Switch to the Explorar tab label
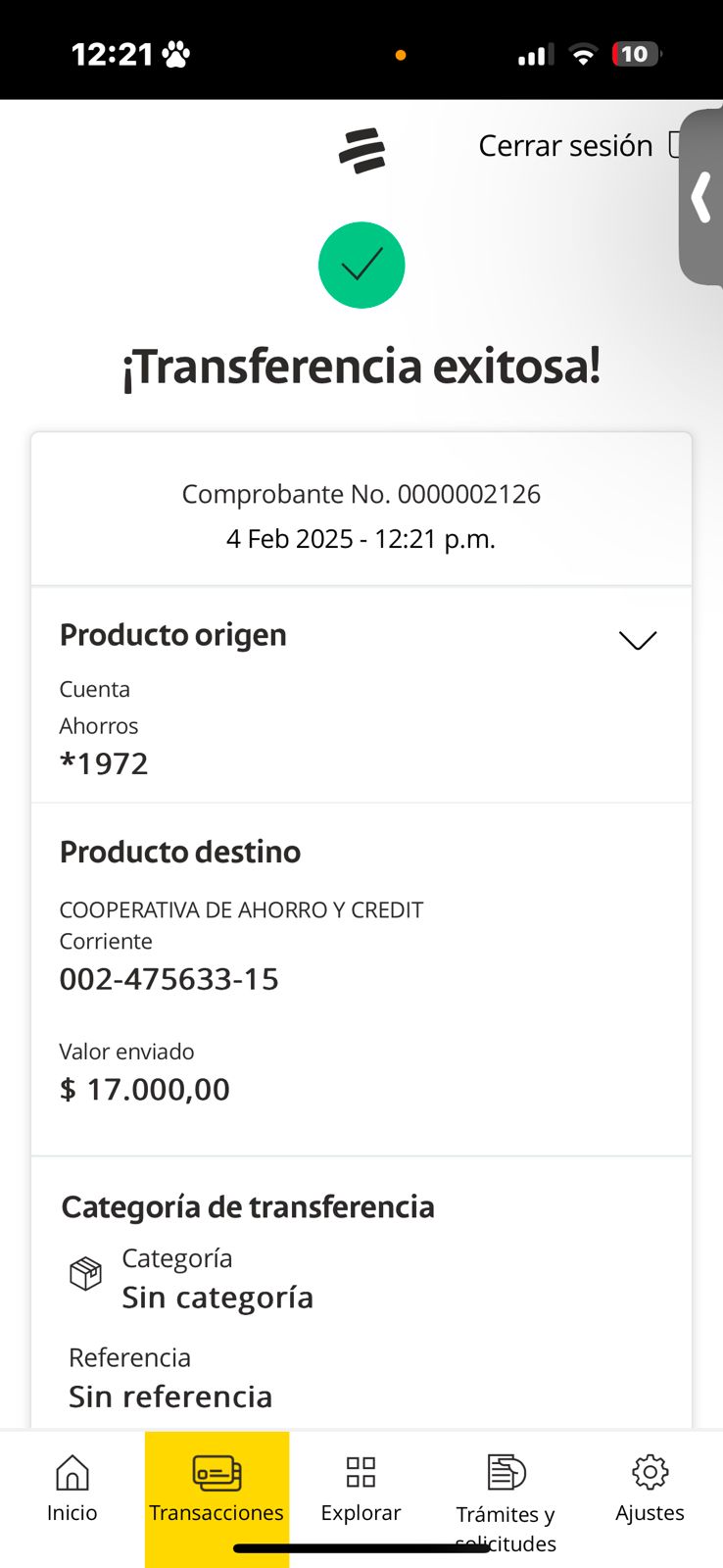Image resolution: width=723 pixels, height=1568 pixels. (361, 1513)
